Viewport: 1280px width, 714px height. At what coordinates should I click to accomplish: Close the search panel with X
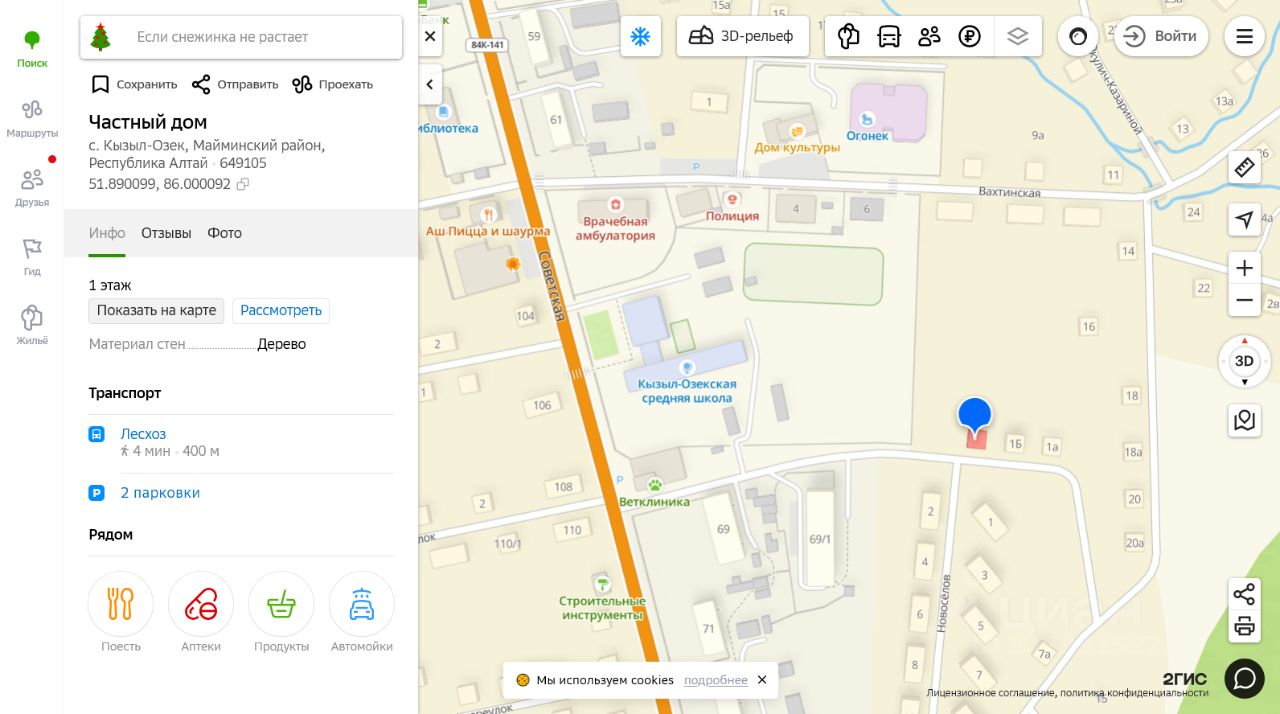pyautogui.click(x=430, y=37)
